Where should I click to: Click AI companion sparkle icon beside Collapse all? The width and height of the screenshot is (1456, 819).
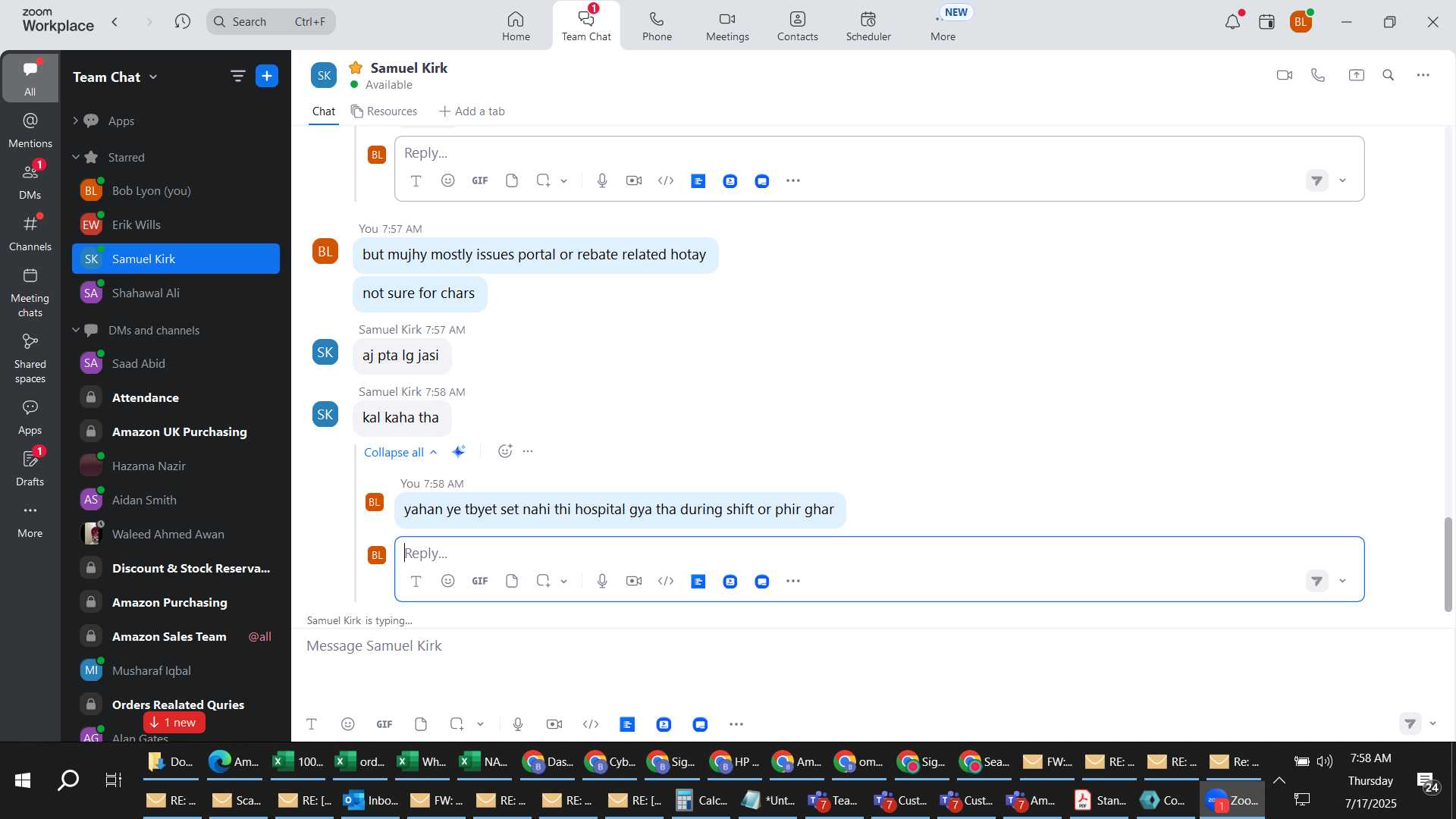pyautogui.click(x=459, y=452)
